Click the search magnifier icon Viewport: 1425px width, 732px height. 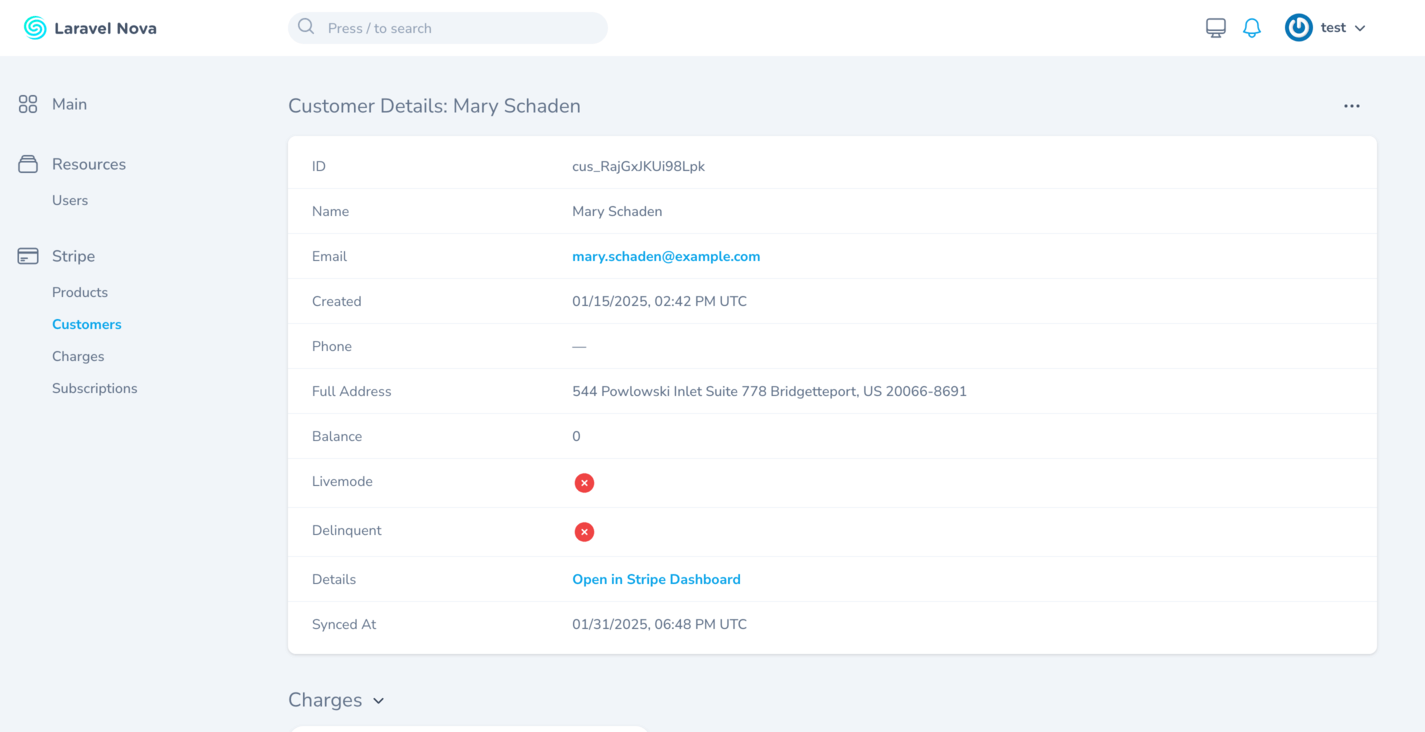306,28
